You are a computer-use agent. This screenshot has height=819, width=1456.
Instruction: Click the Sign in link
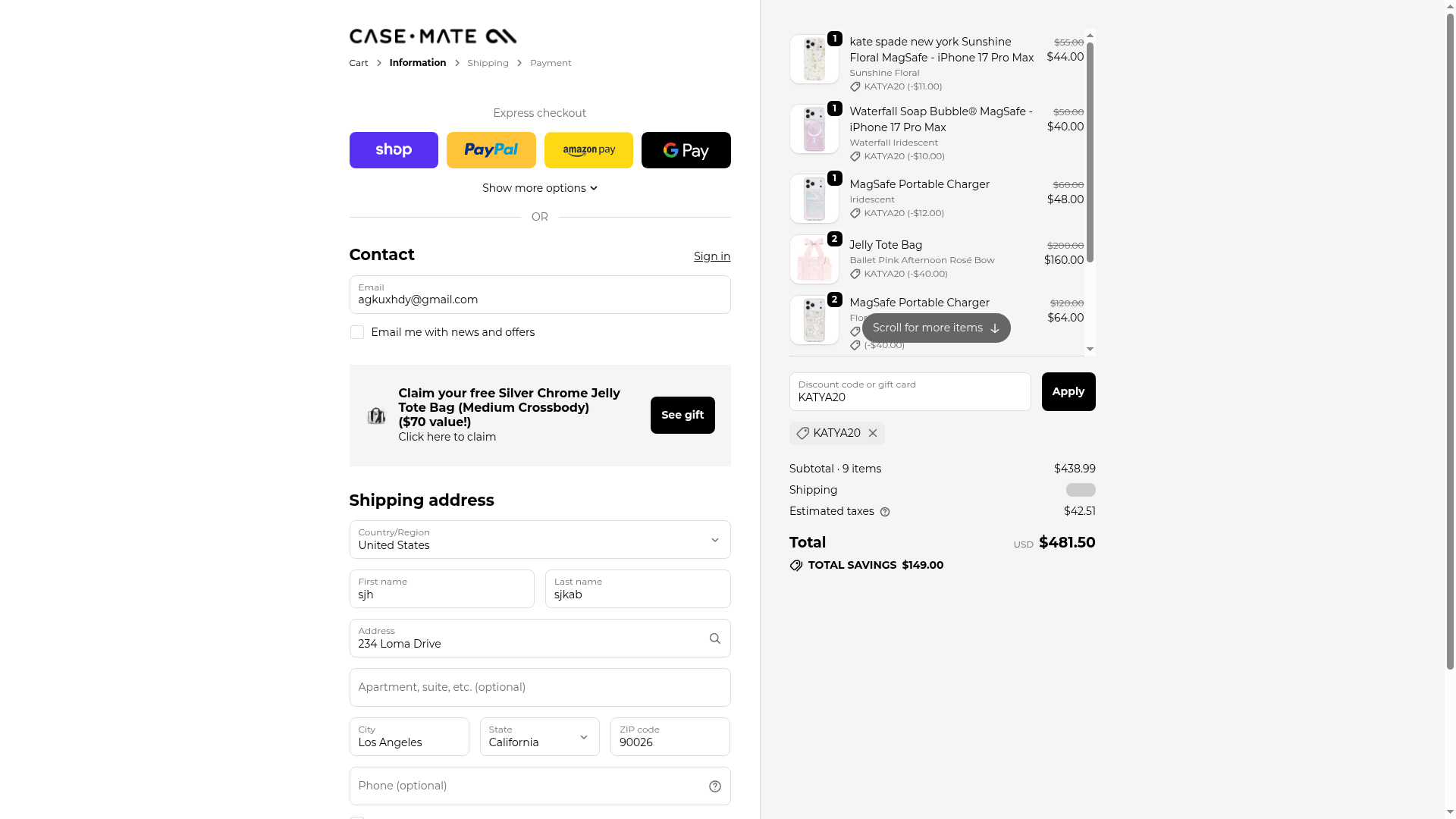tap(711, 256)
